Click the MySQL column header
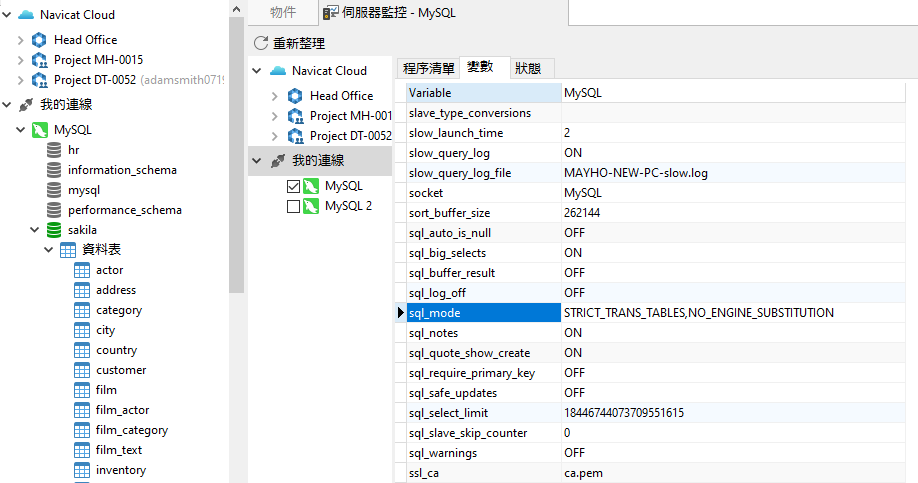The height and width of the screenshot is (483, 918). 733,93
